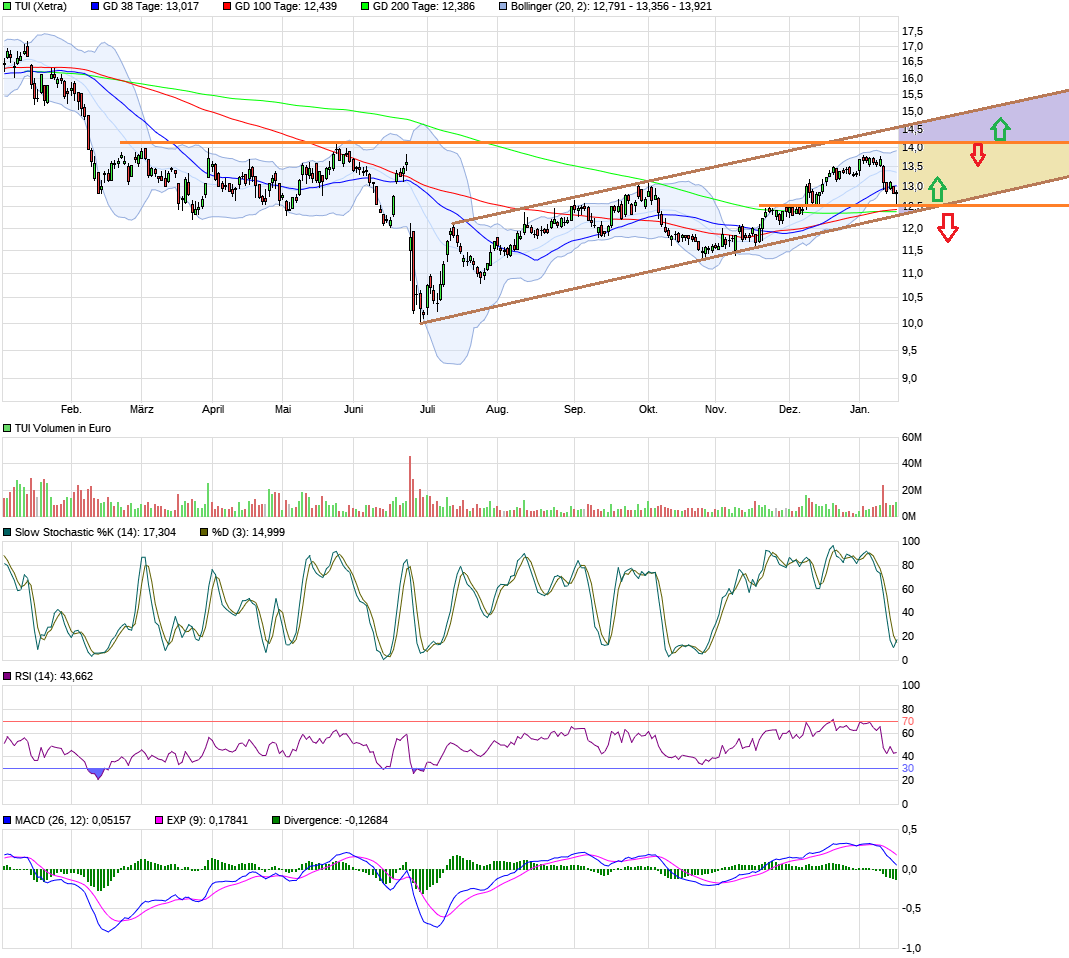Click the dark green Divergence legend square
Viewport: 1069px width, 958px height.
pyautogui.click(x=276, y=820)
